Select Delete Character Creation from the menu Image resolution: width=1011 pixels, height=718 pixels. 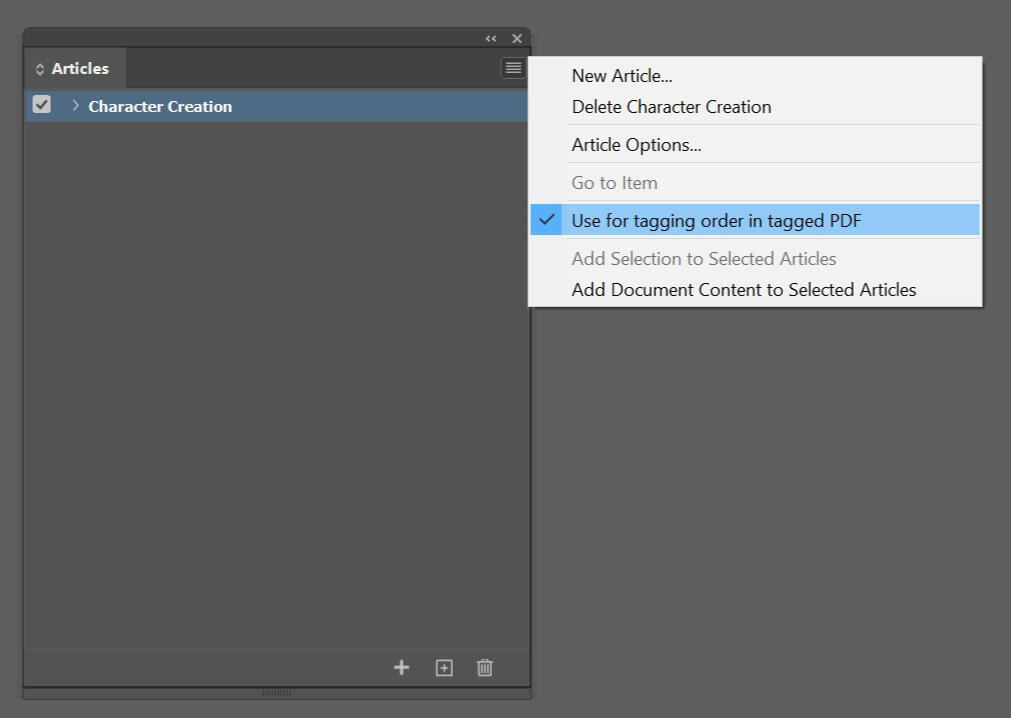point(670,106)
